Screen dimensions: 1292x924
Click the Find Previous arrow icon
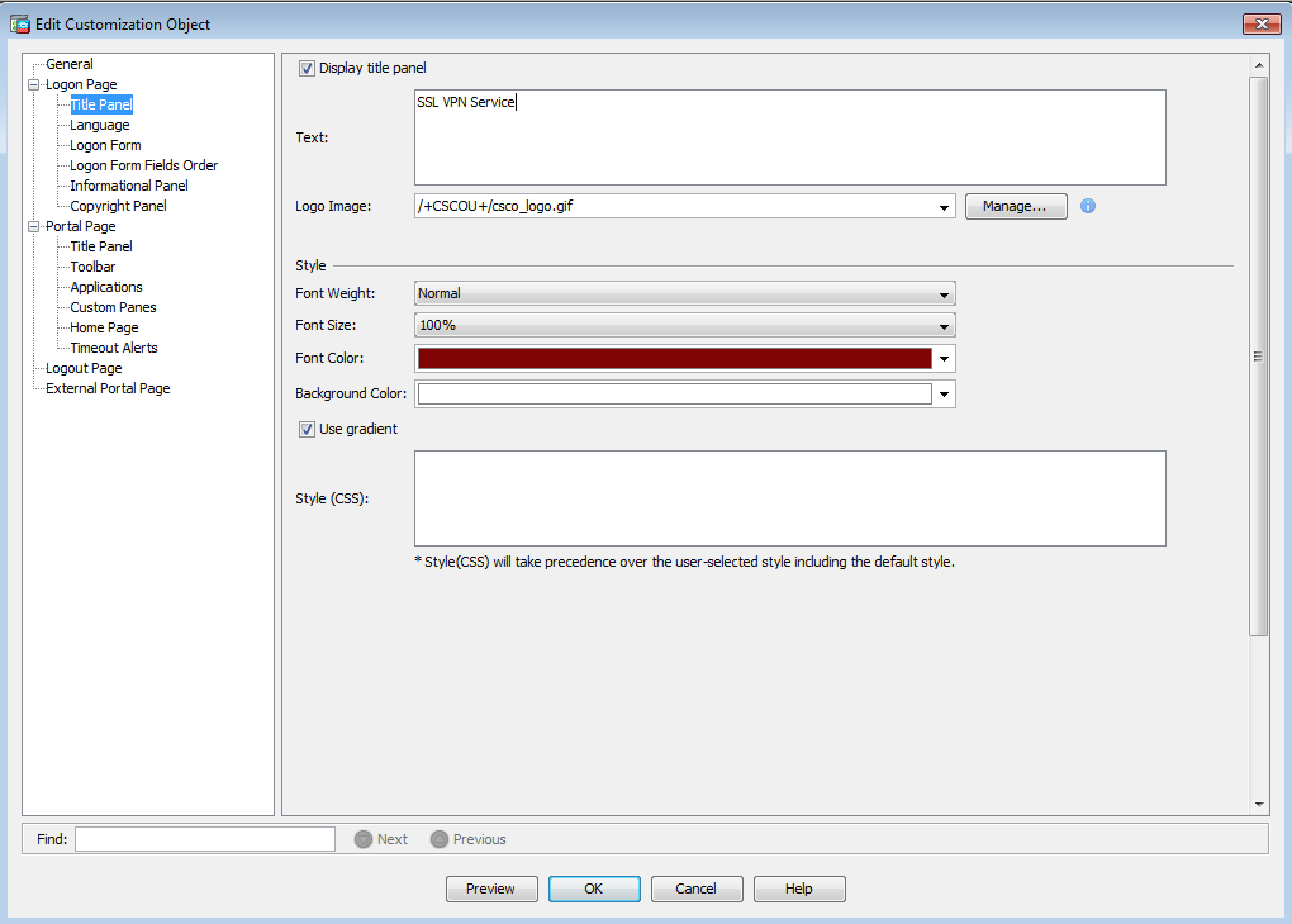pos(439,839)
